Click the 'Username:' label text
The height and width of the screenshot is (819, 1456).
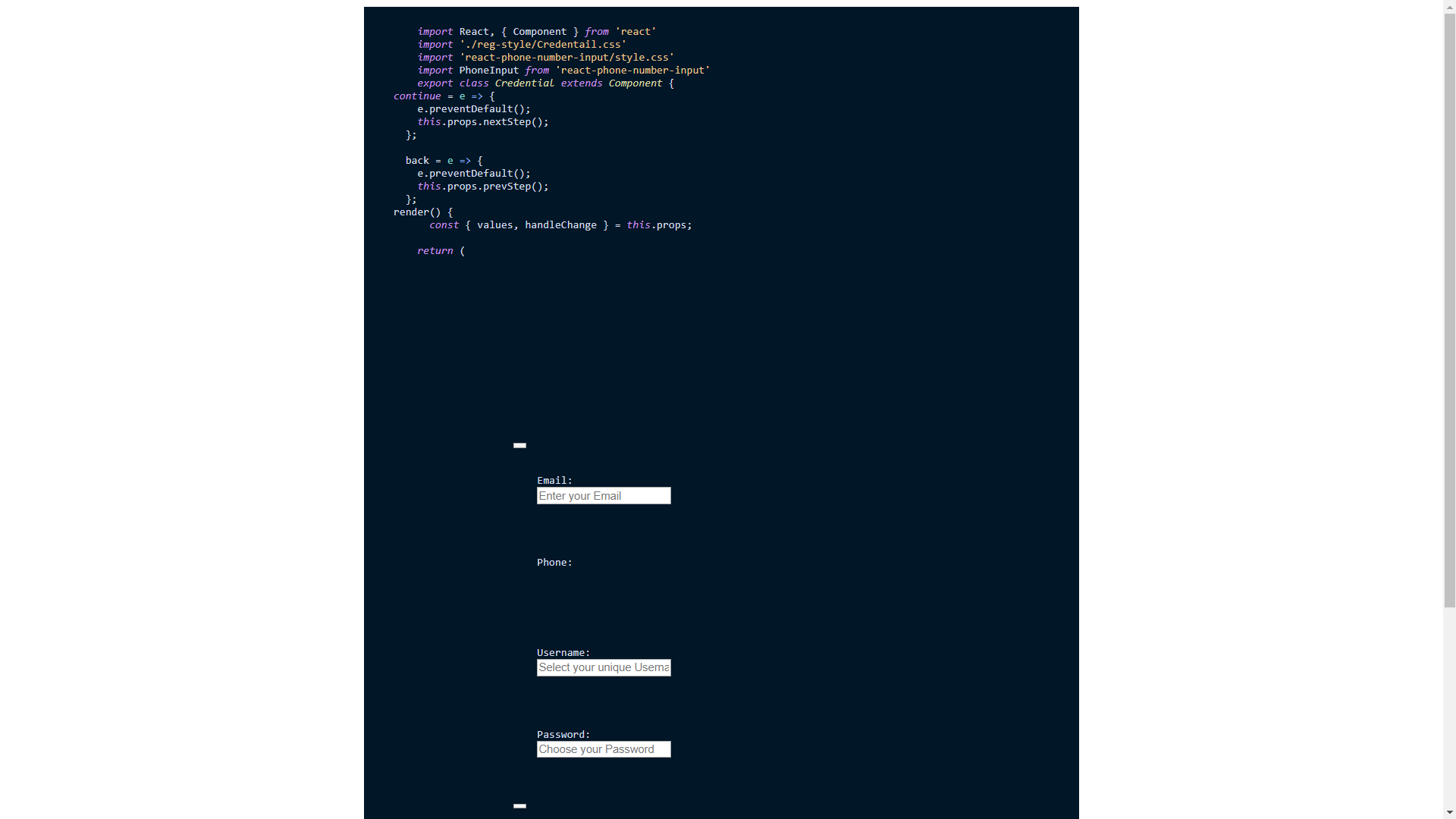[x=563, y=653]
